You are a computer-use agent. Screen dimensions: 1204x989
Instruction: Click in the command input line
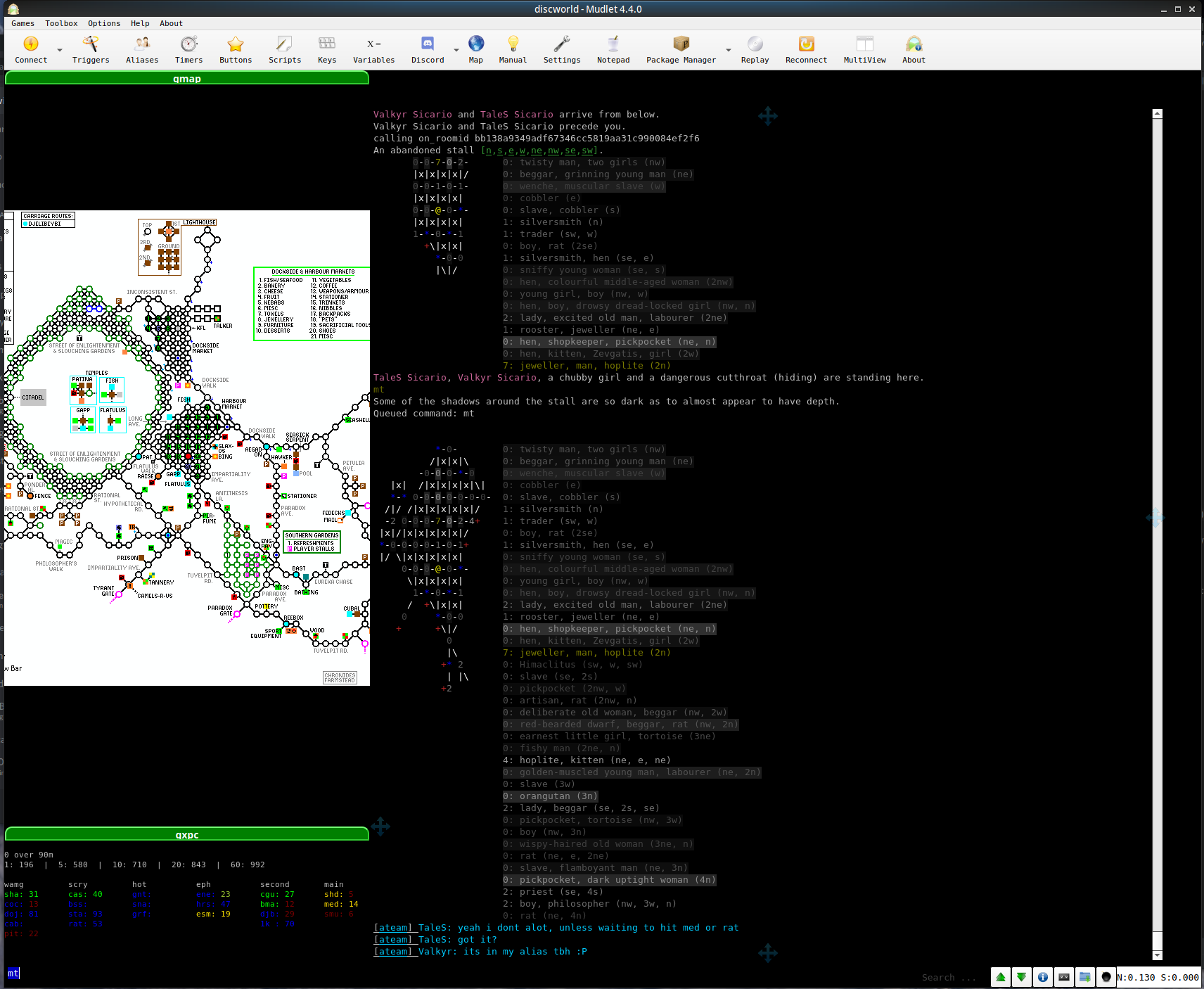click(x=457, y=974)
